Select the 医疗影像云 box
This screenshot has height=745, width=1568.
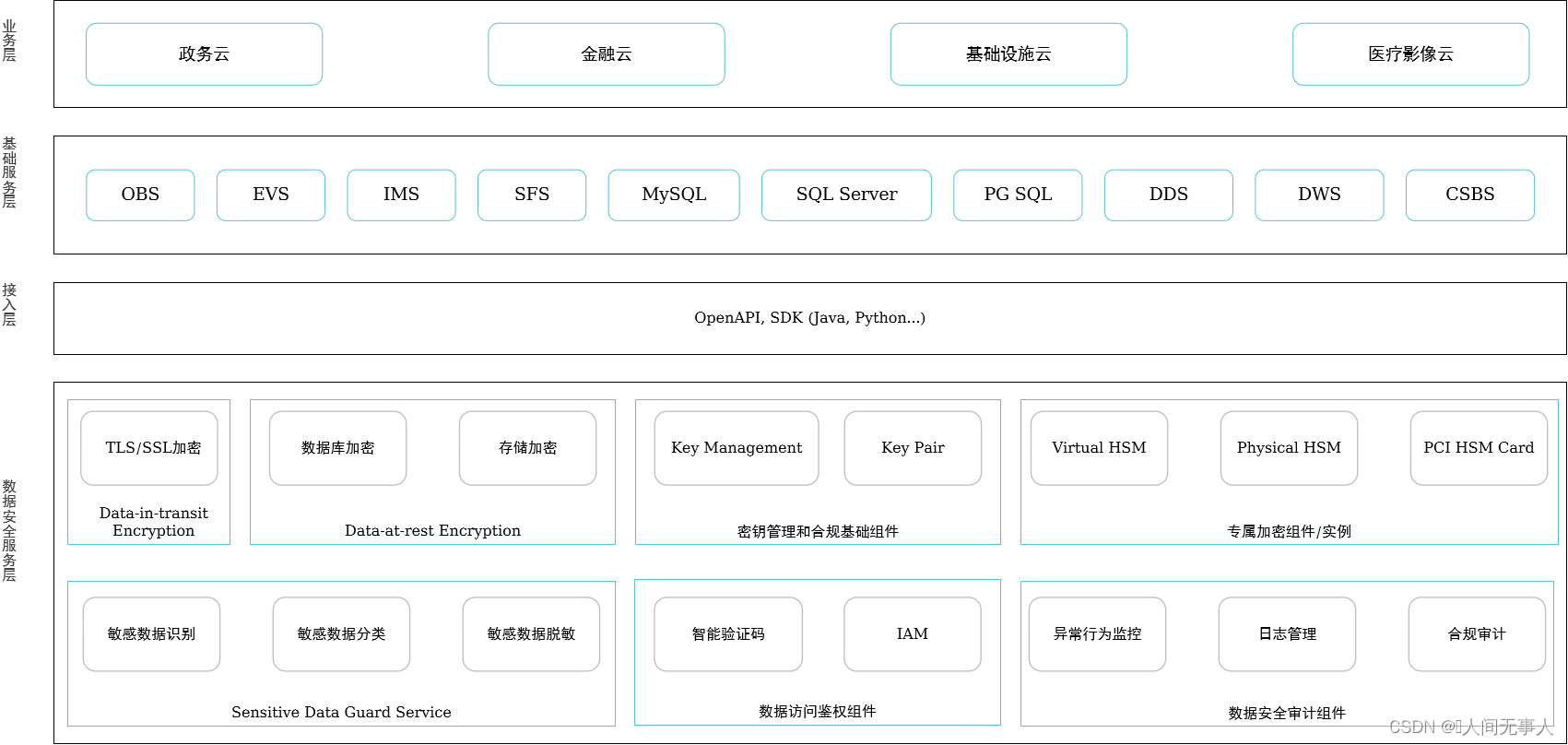[1410, 54]
